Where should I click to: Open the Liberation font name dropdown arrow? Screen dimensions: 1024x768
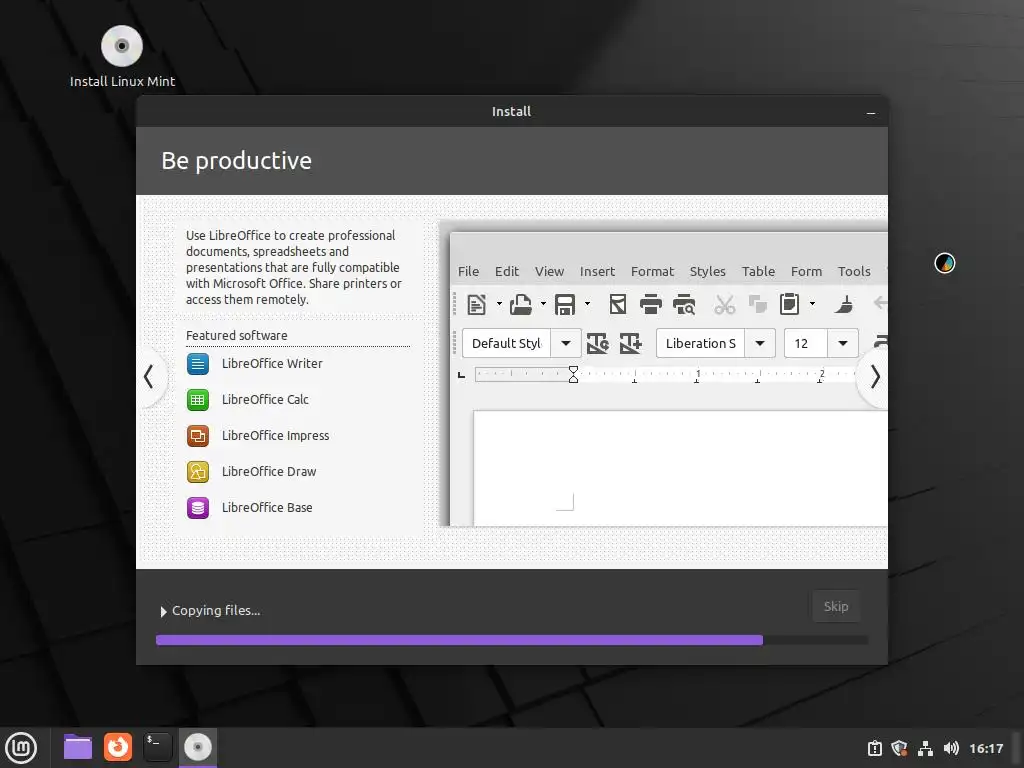pyautogui.click(x=760, y=344)
